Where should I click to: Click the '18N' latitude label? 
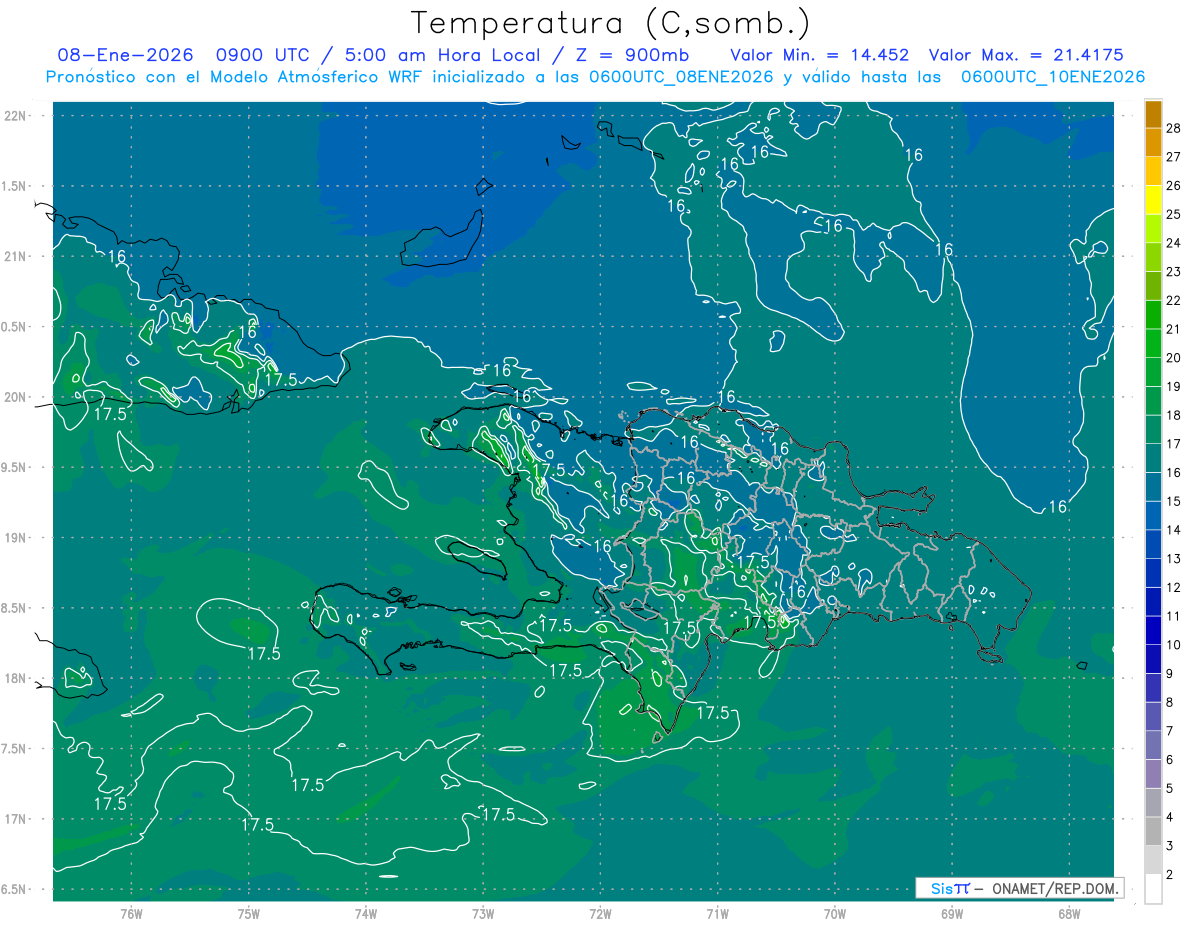[15, 678]
